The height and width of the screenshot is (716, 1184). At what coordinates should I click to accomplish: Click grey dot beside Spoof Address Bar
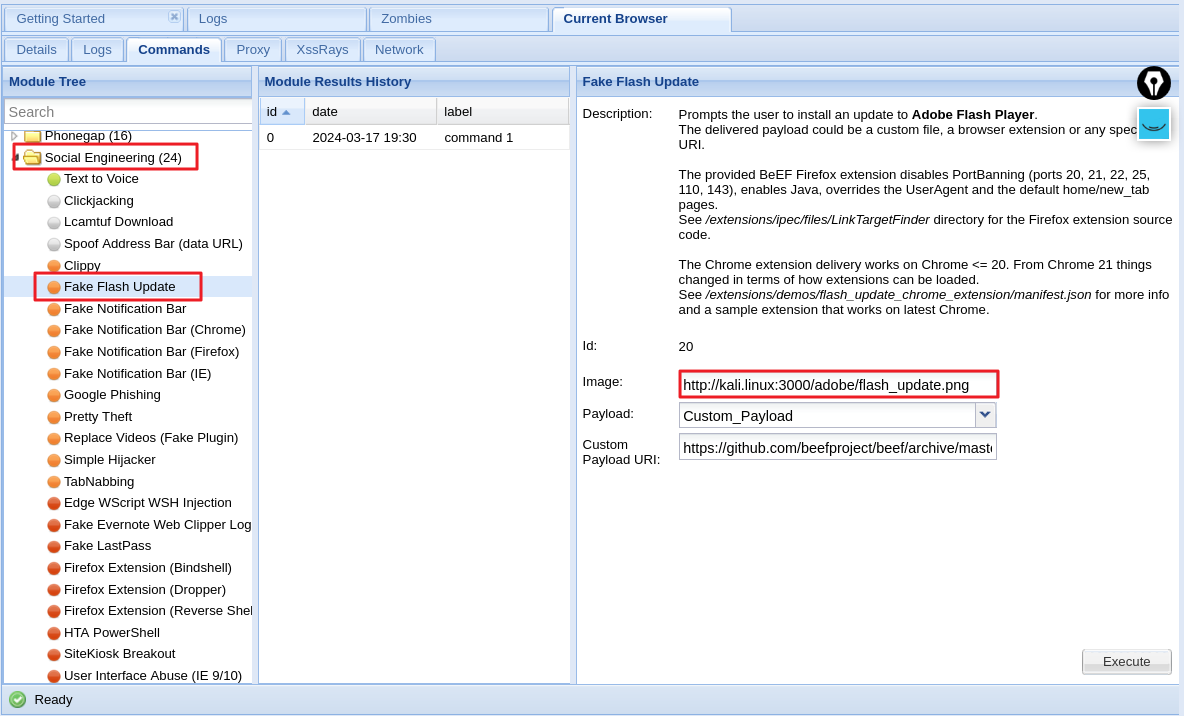[54, 245]
